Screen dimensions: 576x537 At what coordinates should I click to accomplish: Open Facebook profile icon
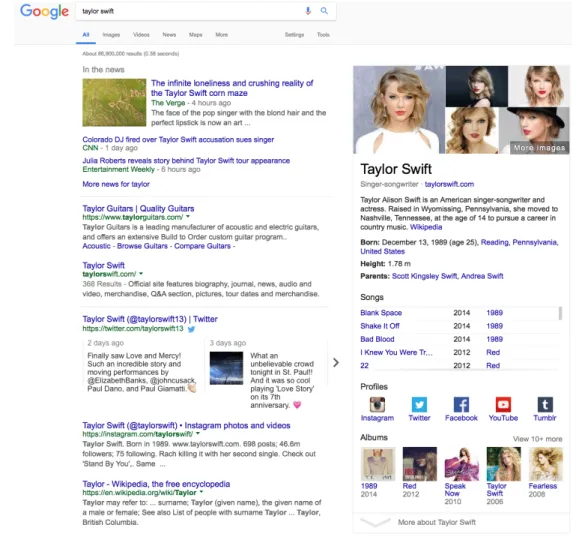click(x=461, y=405)
